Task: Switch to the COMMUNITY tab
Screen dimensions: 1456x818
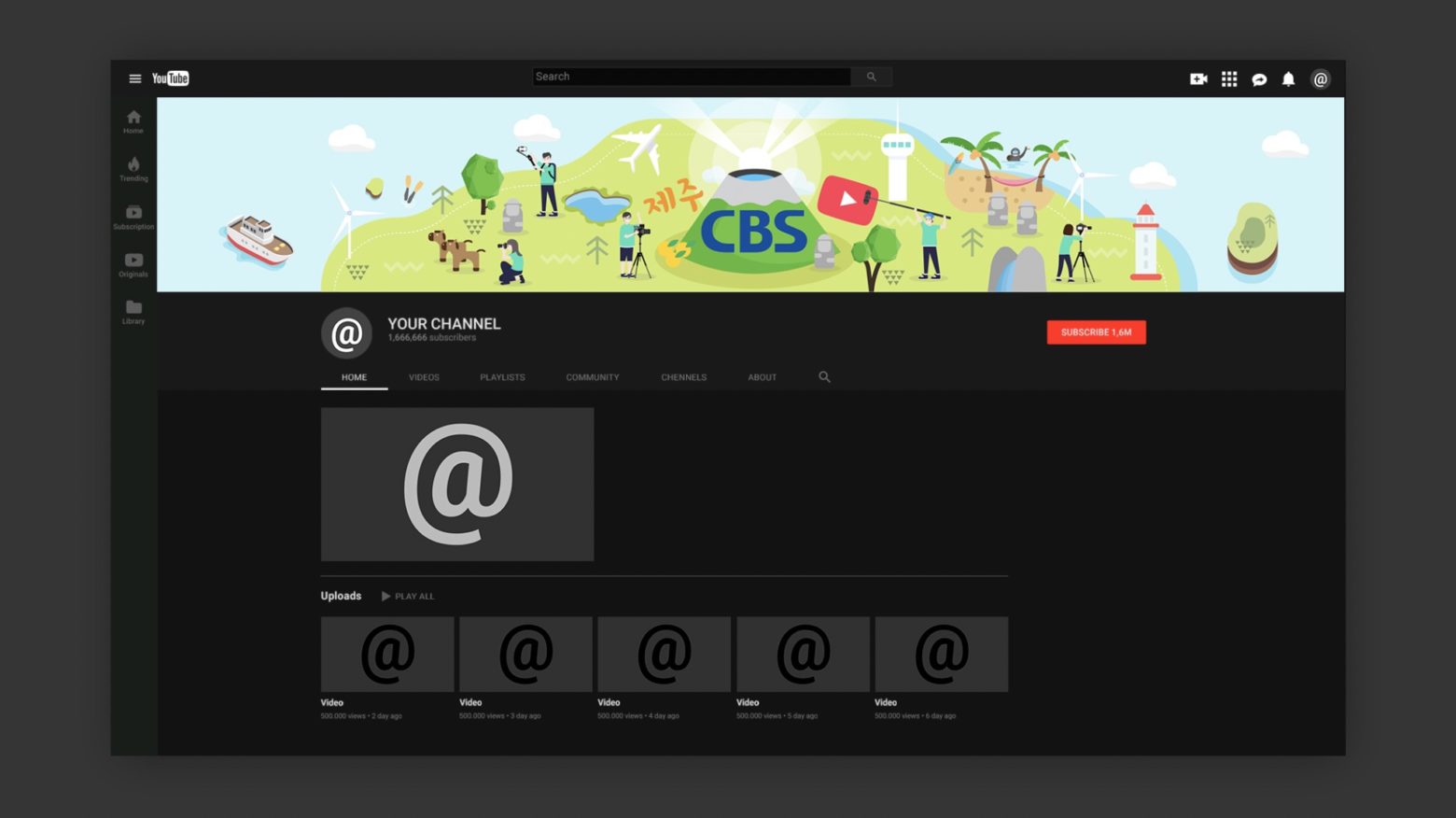Action: tap(593, 377)
